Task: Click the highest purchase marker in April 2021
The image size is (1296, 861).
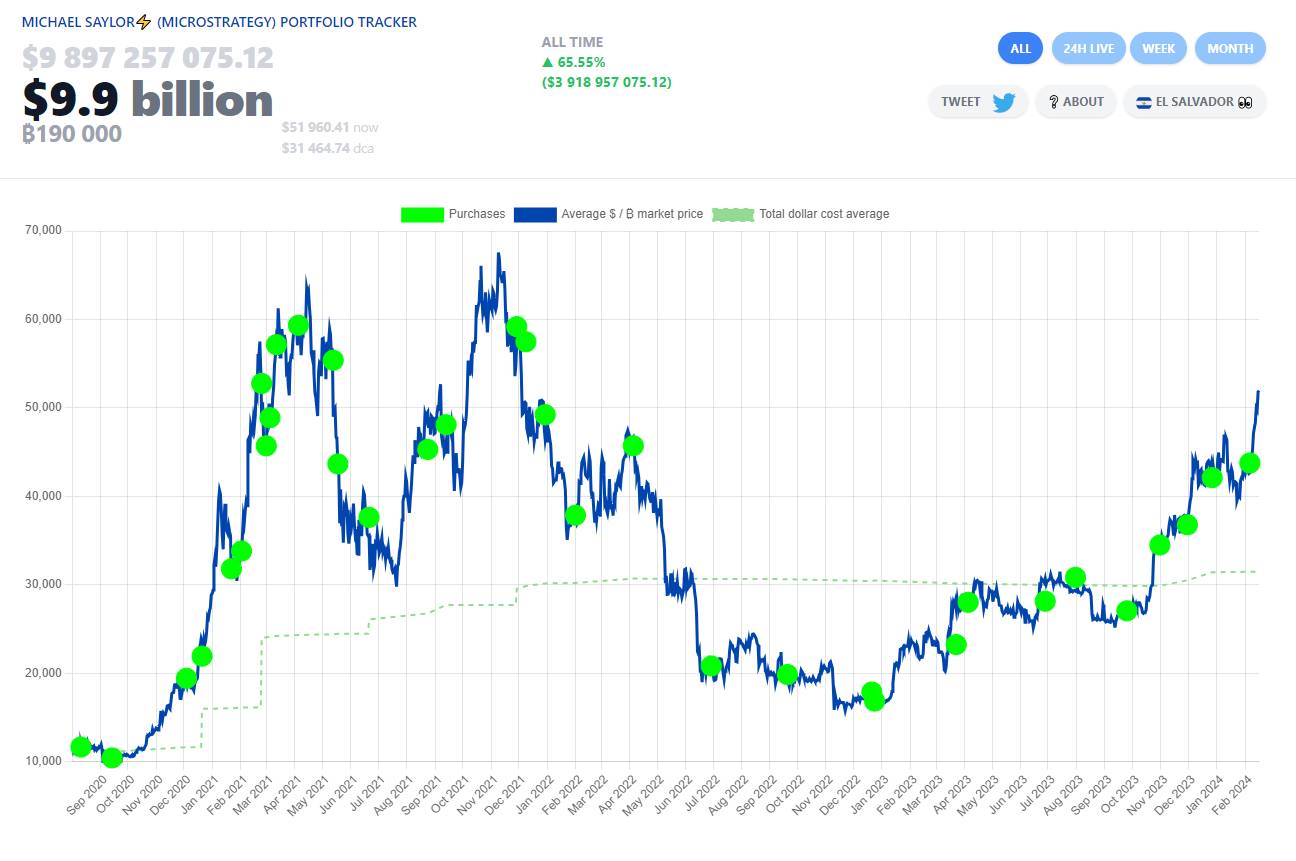Action: pyautogui.click(x=298, y=325)
